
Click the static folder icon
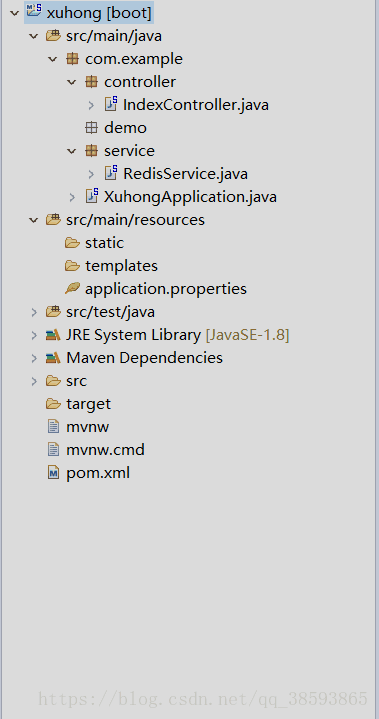[x=72, y=243]
